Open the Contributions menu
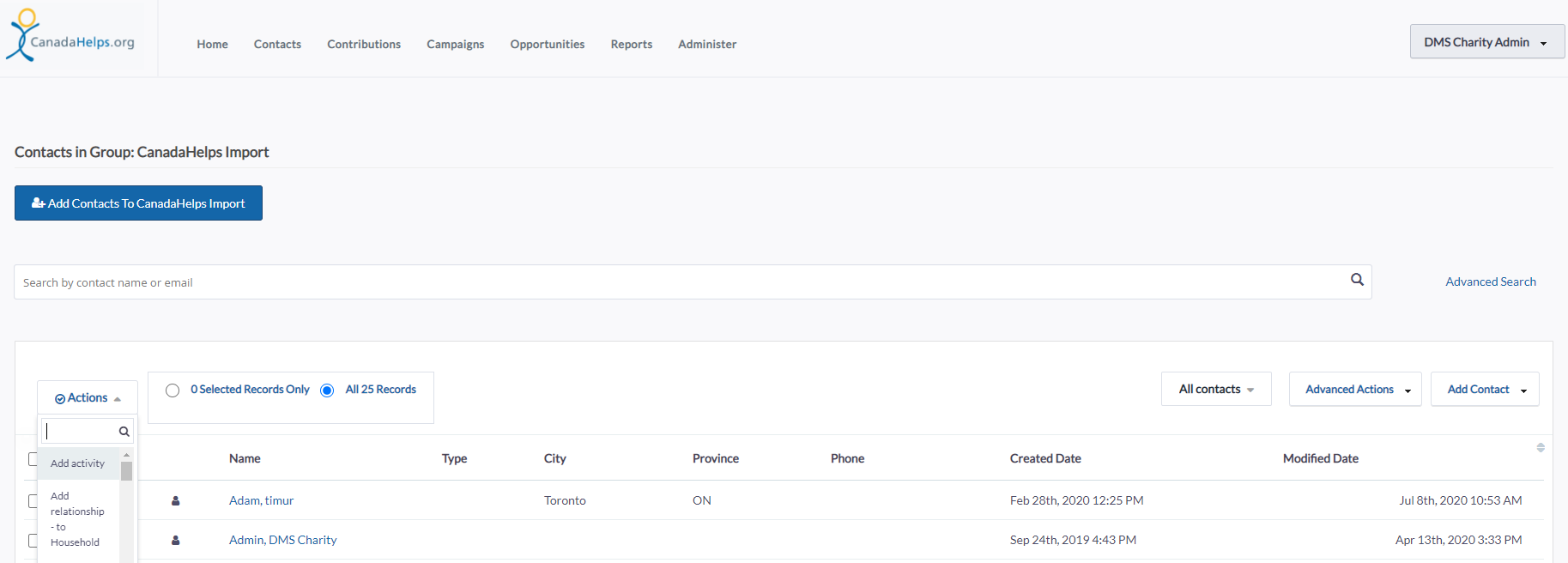The height and width of the screenshot is (563, 1568). (x=364, y=44)
